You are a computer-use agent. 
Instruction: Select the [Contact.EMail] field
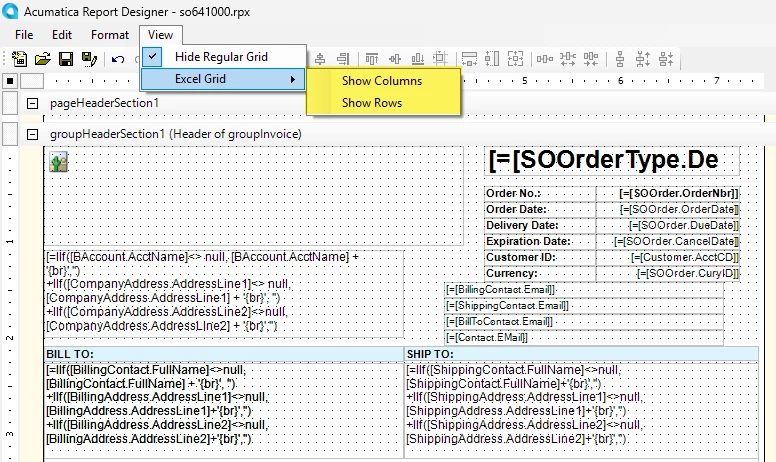(584, 337)
